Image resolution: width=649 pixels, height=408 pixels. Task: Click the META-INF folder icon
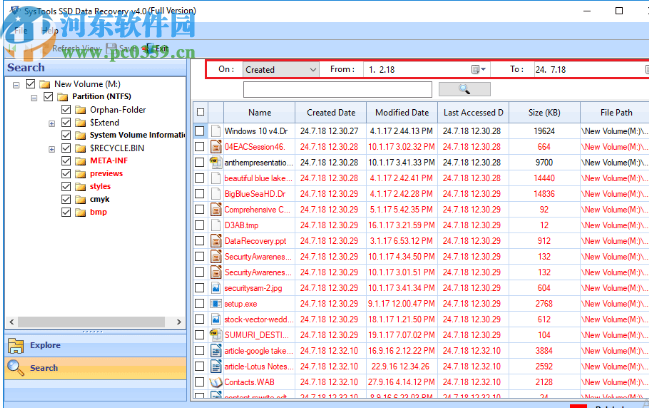pyautogui.click(x=80, y=161)
